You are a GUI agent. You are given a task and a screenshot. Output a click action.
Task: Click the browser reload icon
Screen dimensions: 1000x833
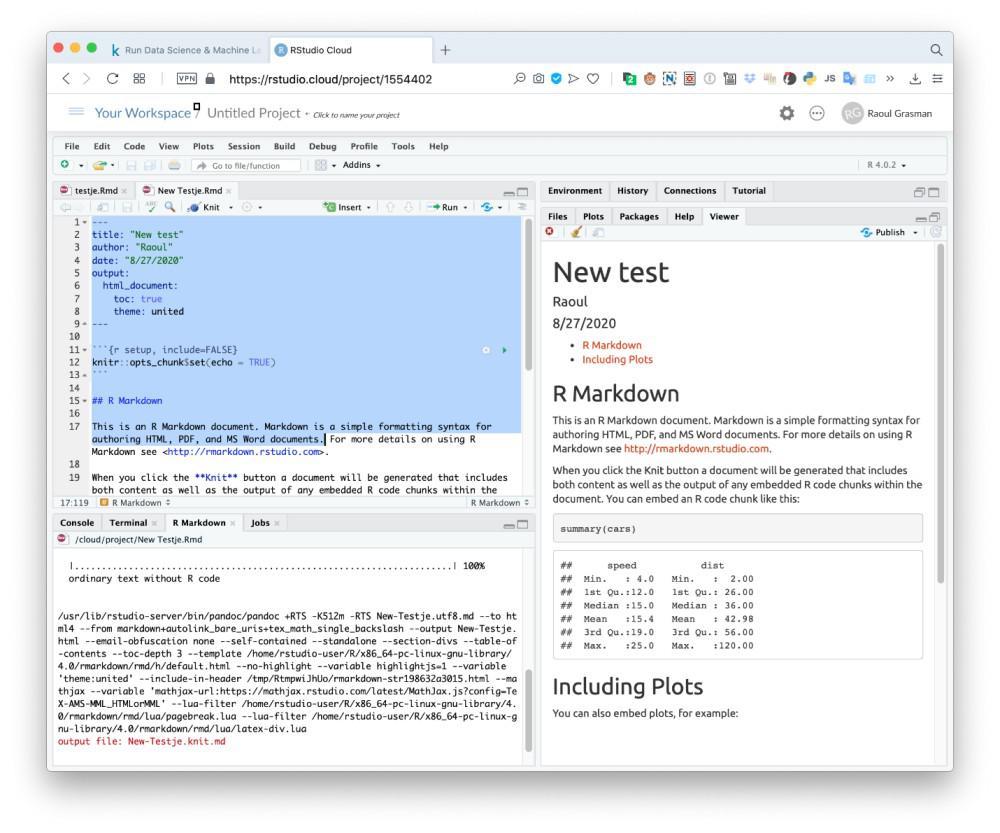pos(112,78)
